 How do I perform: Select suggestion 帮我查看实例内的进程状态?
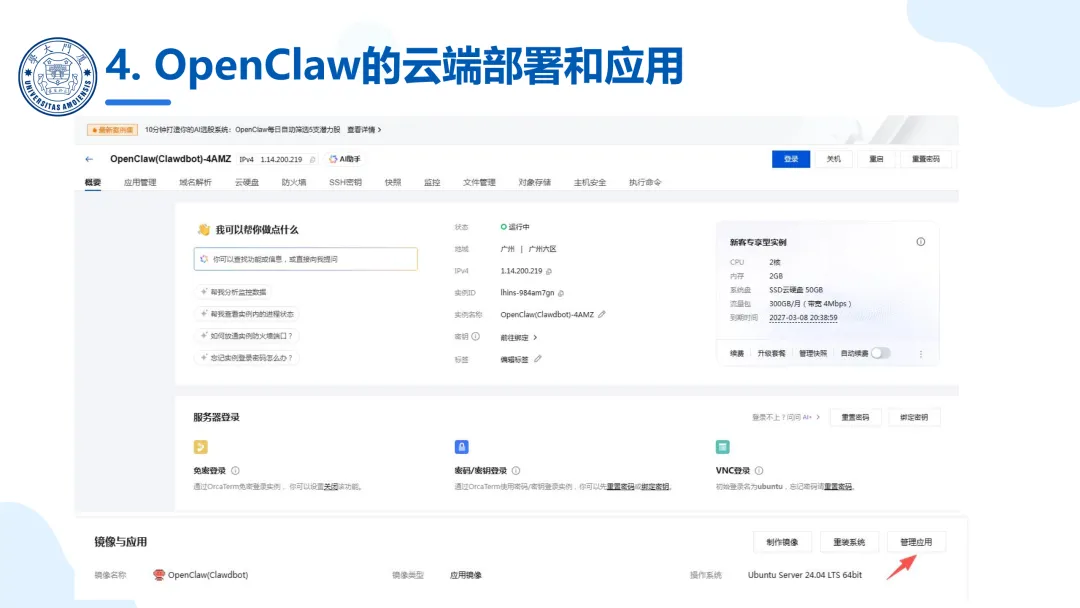point(247,314)
